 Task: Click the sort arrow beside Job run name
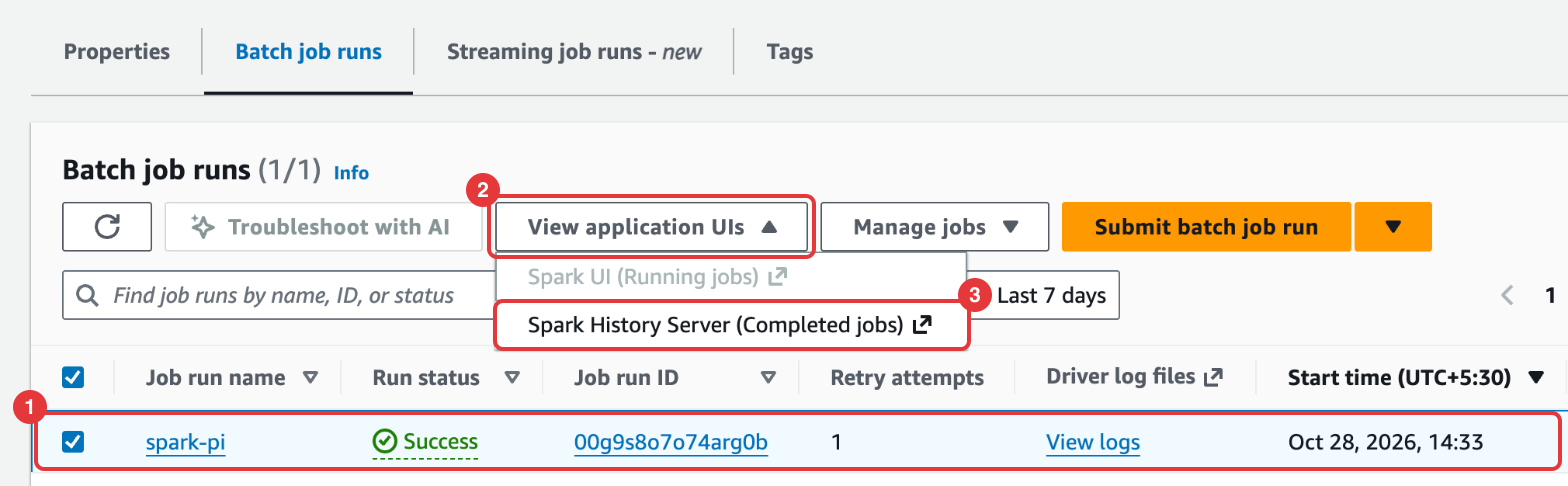(x=310, y=378)
